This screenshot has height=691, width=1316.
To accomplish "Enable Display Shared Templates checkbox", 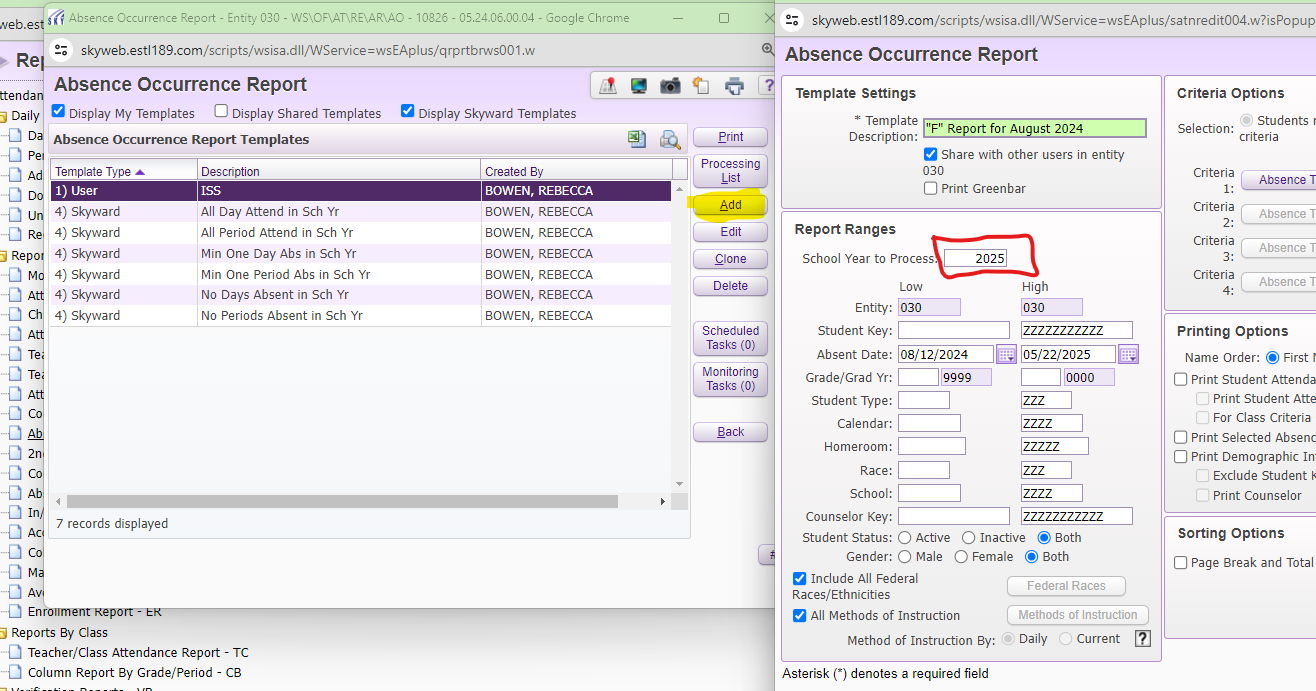I will point(222,112).
